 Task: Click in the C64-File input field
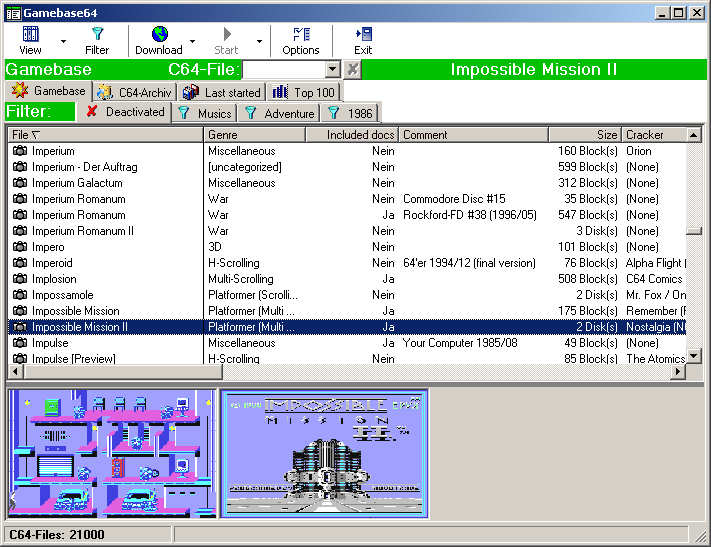(x=284, y=69)
